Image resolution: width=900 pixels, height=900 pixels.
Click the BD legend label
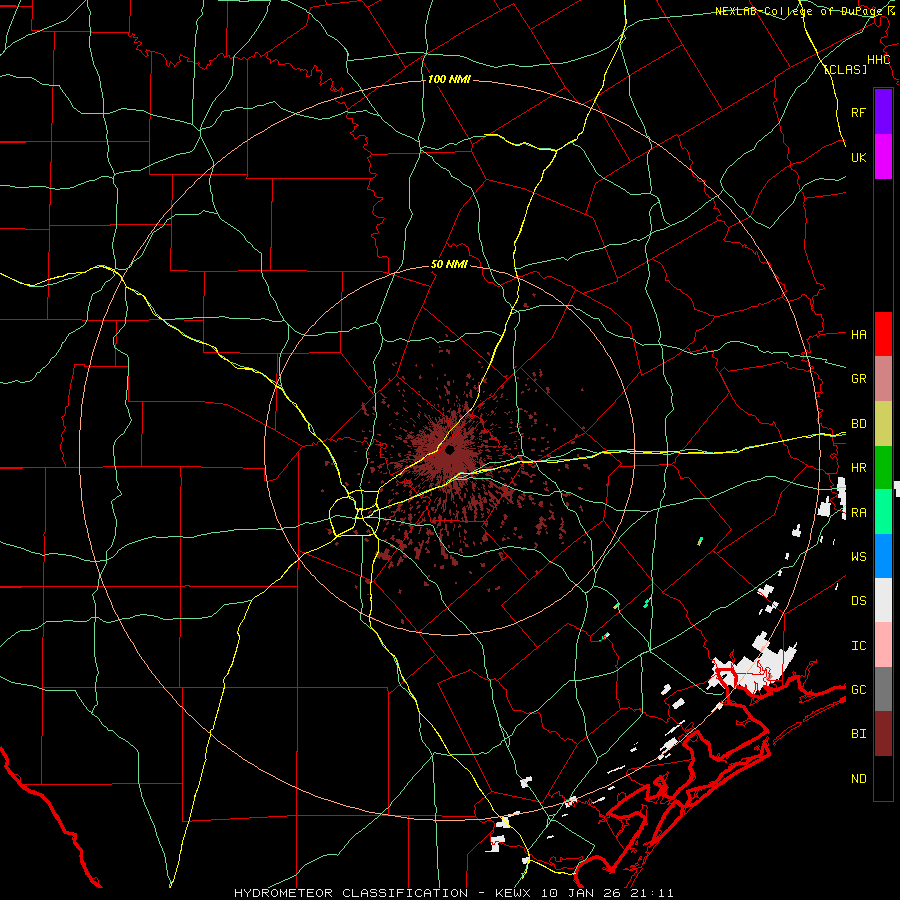pos(859,424)
